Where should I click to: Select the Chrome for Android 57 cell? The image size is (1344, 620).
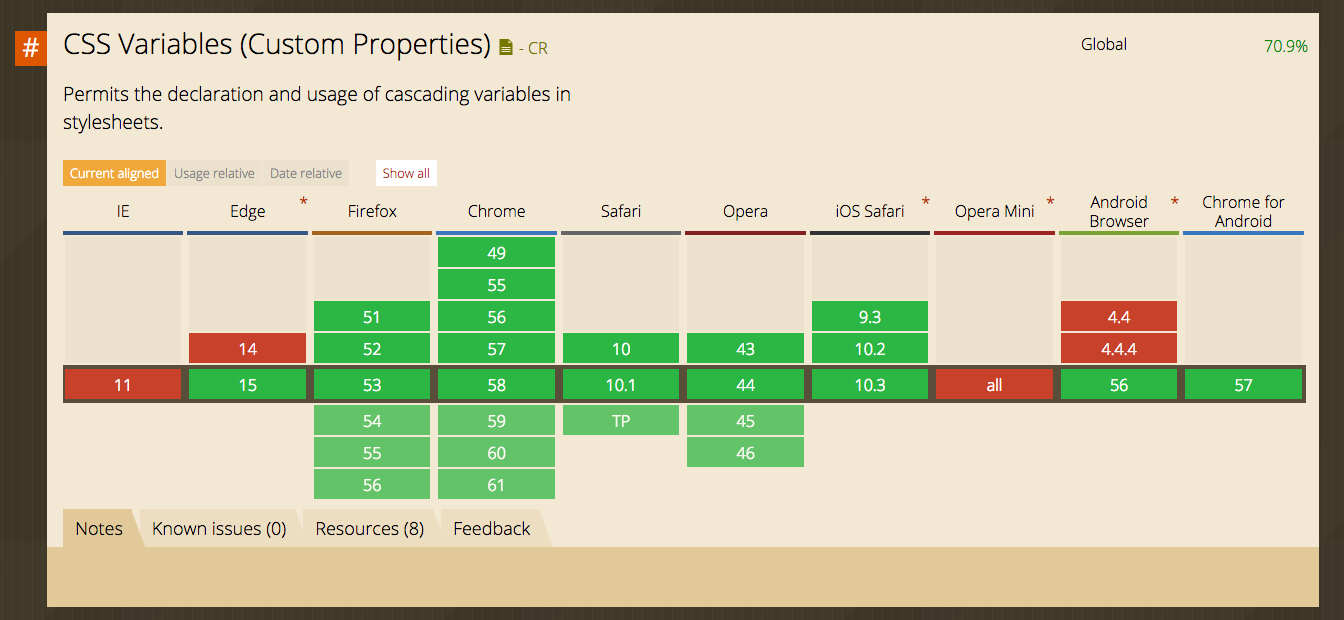coord(1243,385)
